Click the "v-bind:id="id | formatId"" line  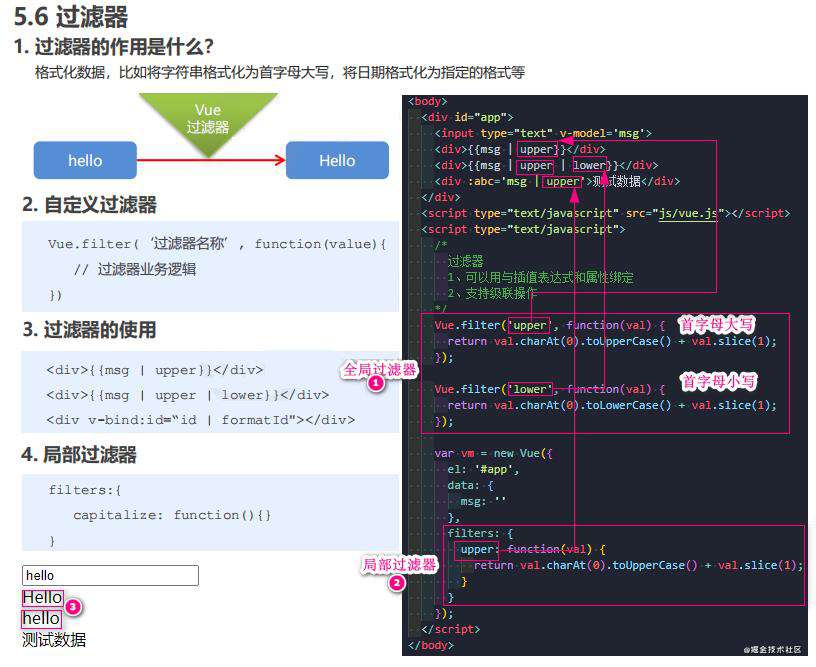coord(200,419)
